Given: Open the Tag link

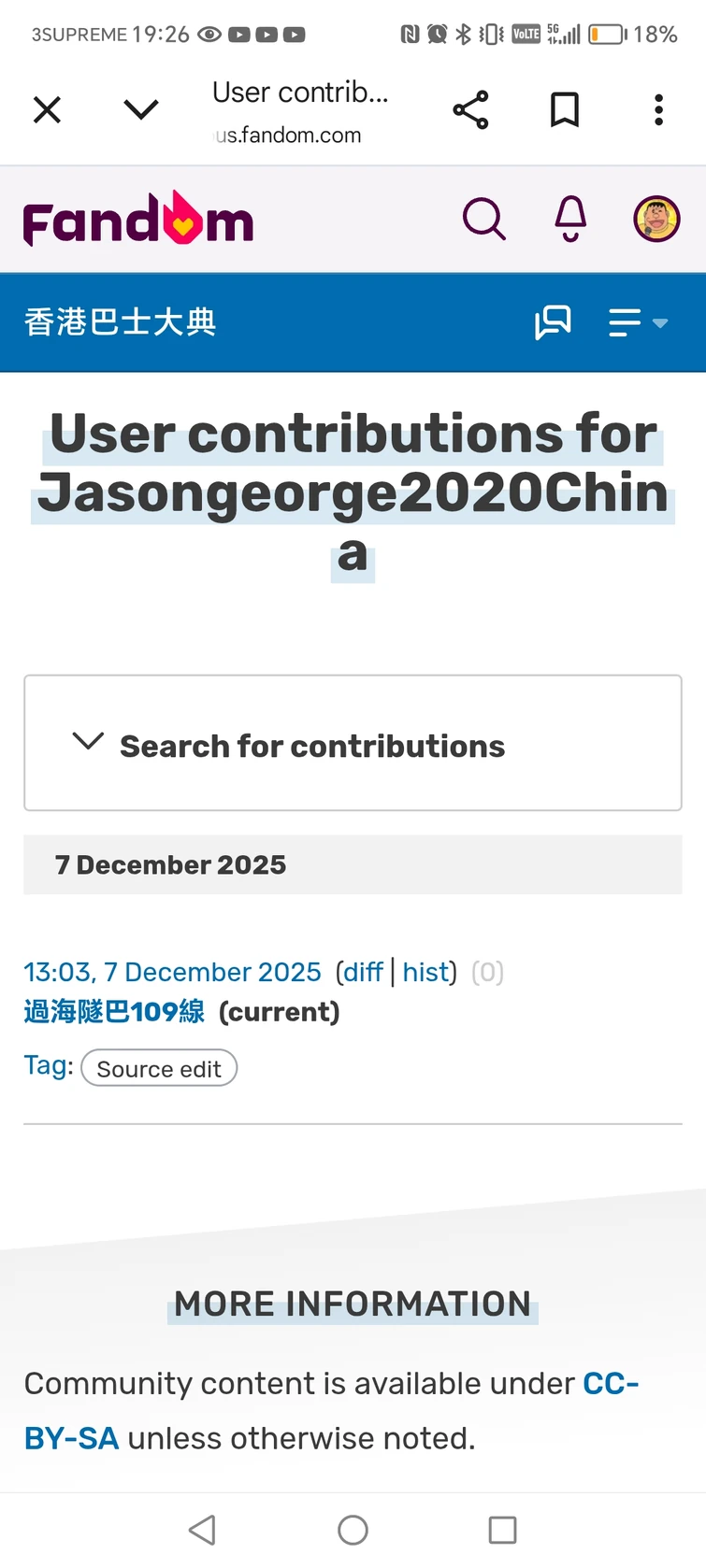Looking at the screenshot, I should point(46,1065).
